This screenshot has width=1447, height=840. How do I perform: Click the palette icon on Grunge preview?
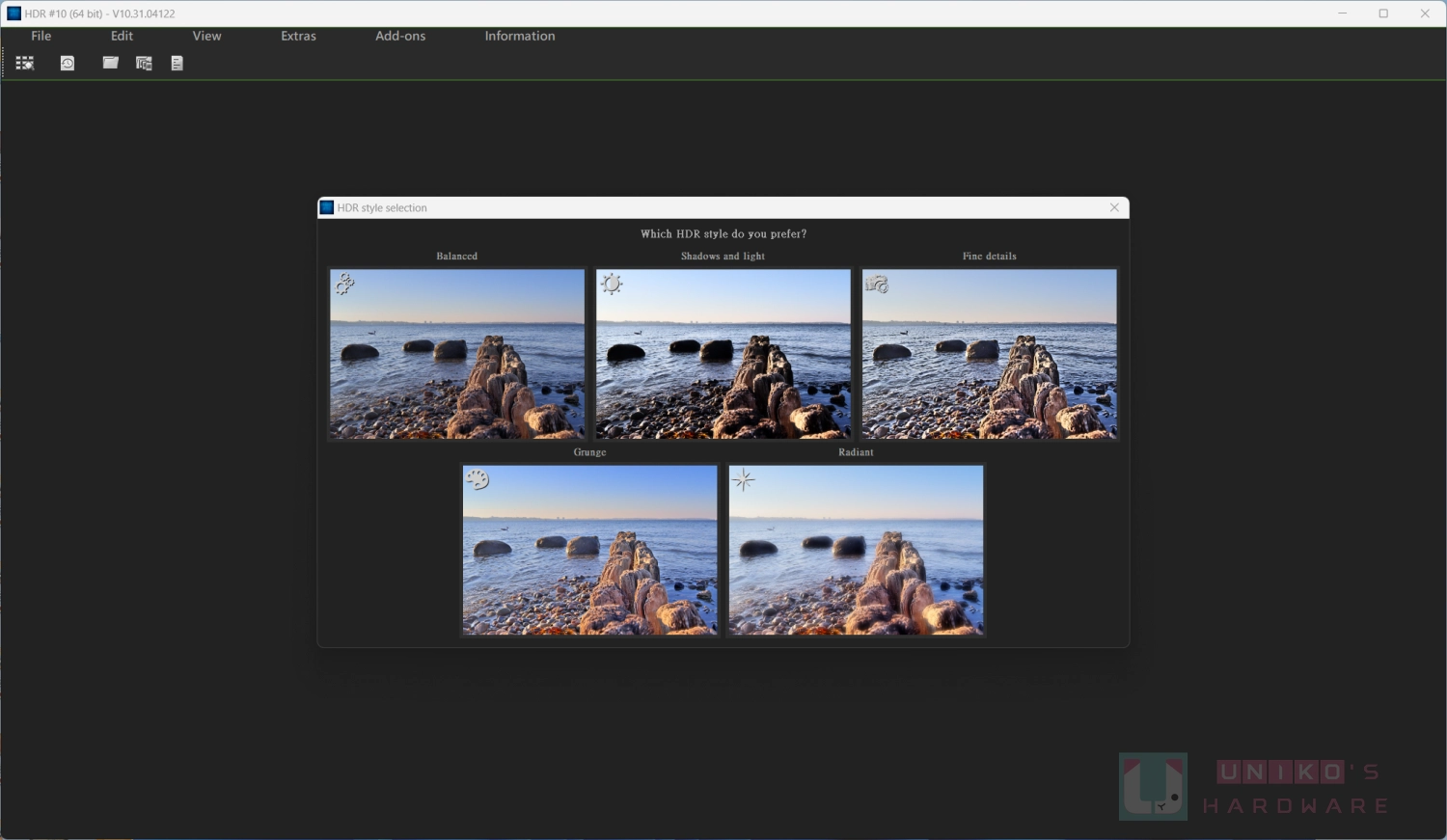pyautogui.click(x=478, y=479)
